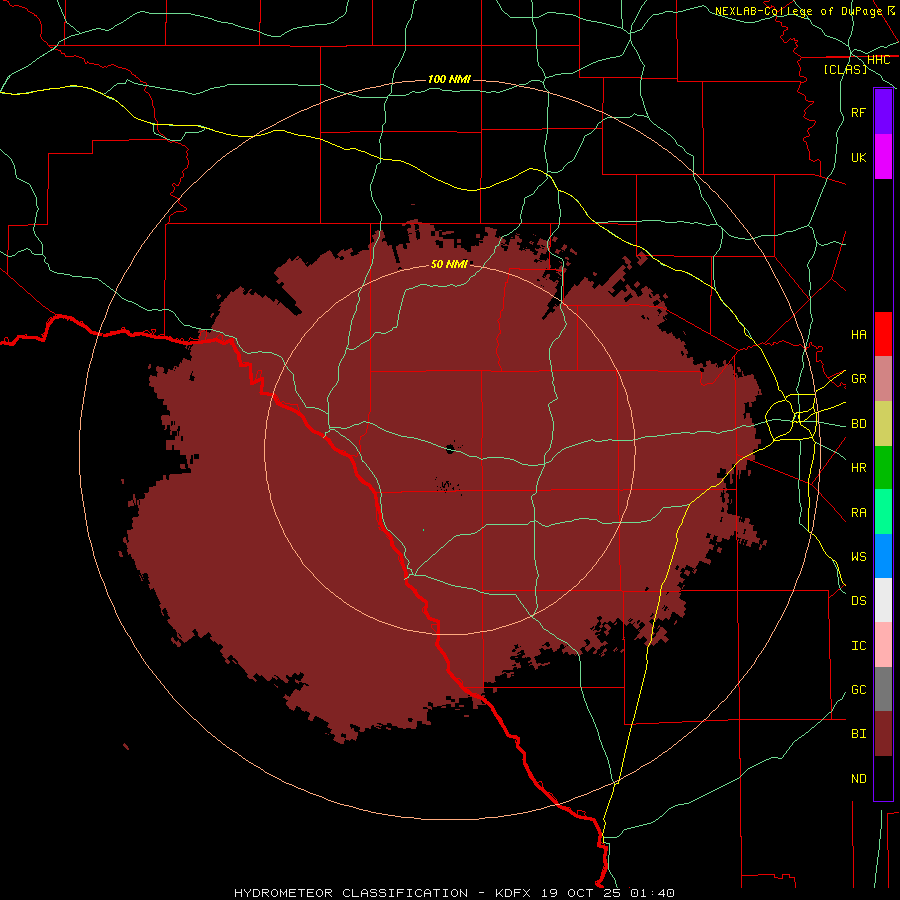Select the BD yellow legend swatch
This screenshot has height=900, width=900.
883,424
